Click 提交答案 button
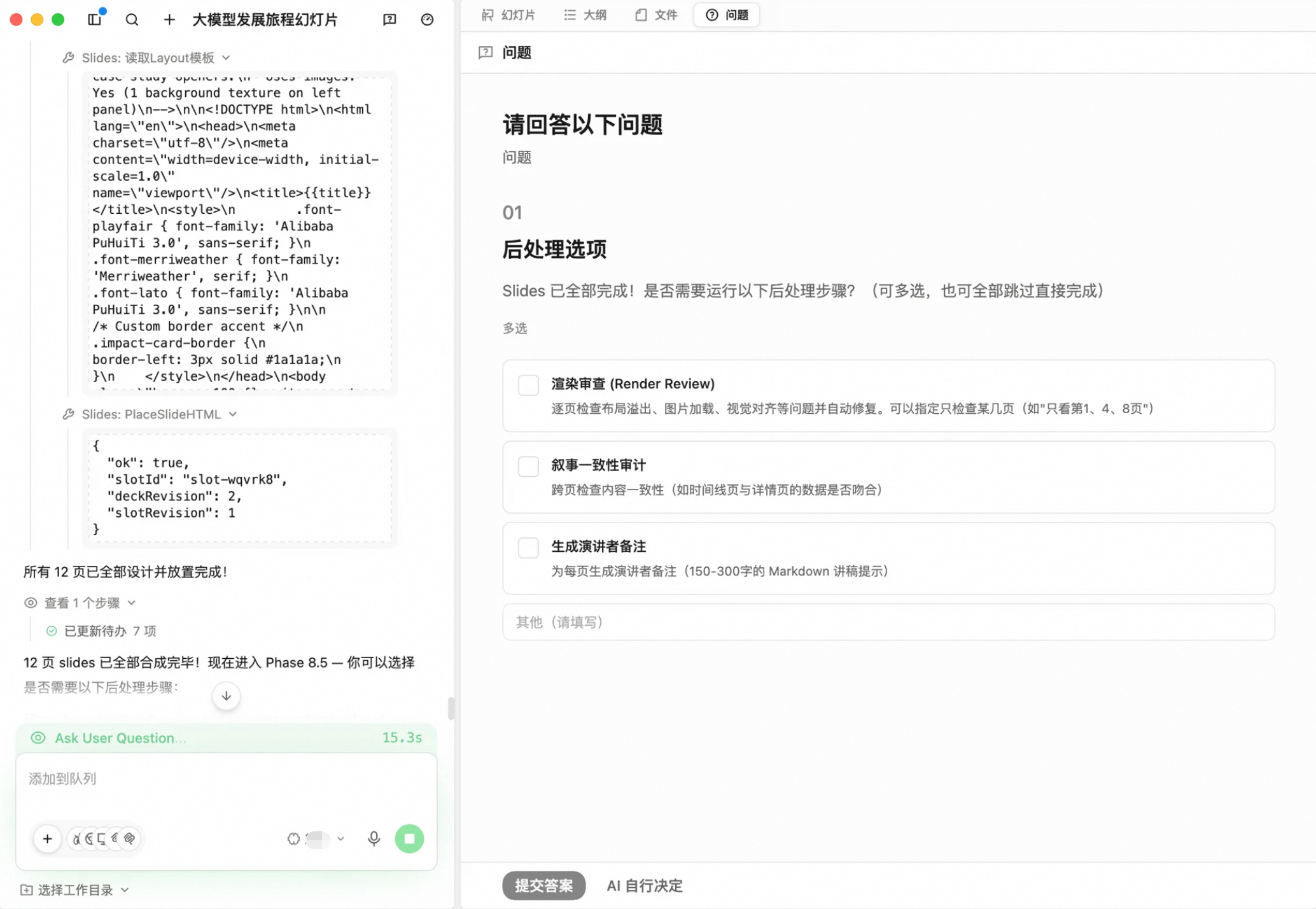 click(543, 885)
